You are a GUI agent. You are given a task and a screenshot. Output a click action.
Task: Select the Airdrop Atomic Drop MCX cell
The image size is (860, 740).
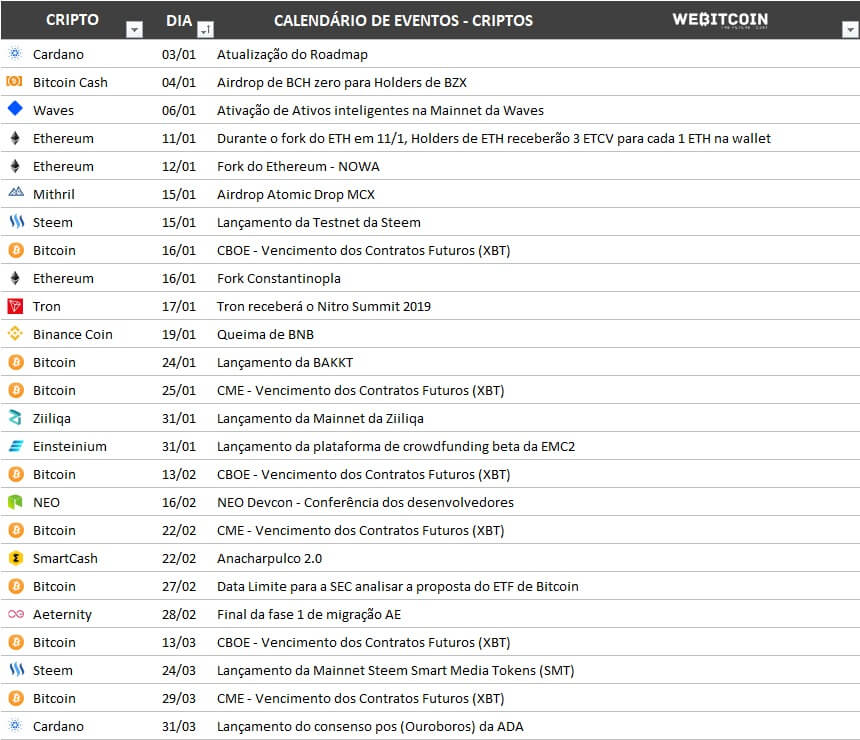point(296,194)
